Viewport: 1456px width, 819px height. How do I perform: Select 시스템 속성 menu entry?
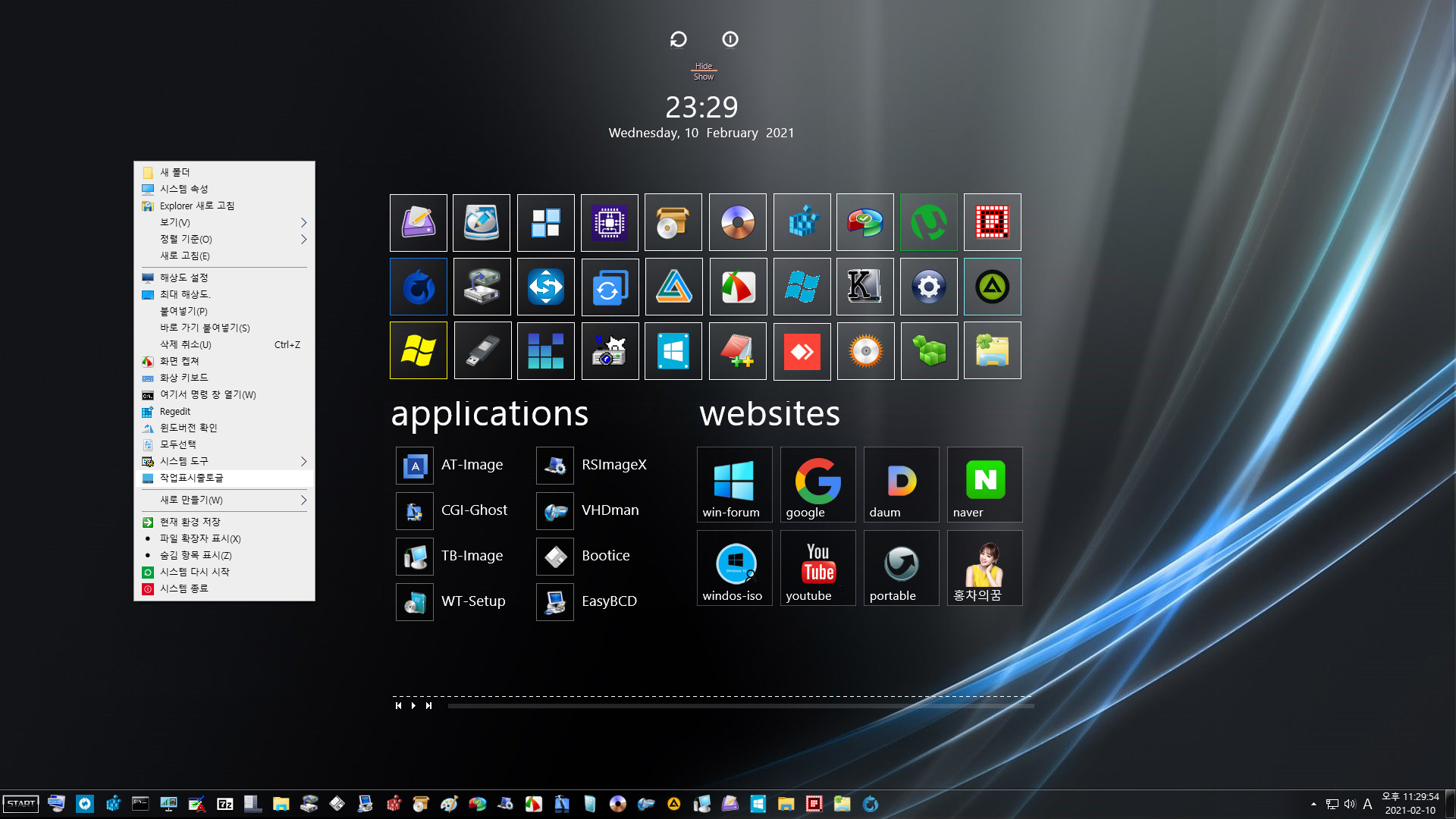[x=224, y=189]
